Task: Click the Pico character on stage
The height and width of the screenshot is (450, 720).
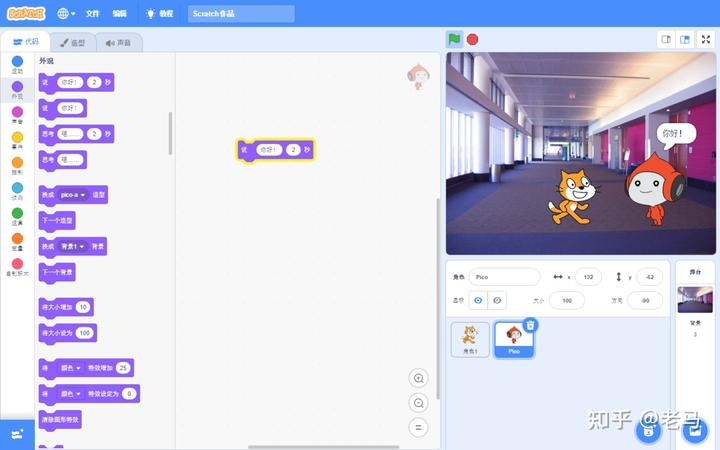Action: coord(655,189)
